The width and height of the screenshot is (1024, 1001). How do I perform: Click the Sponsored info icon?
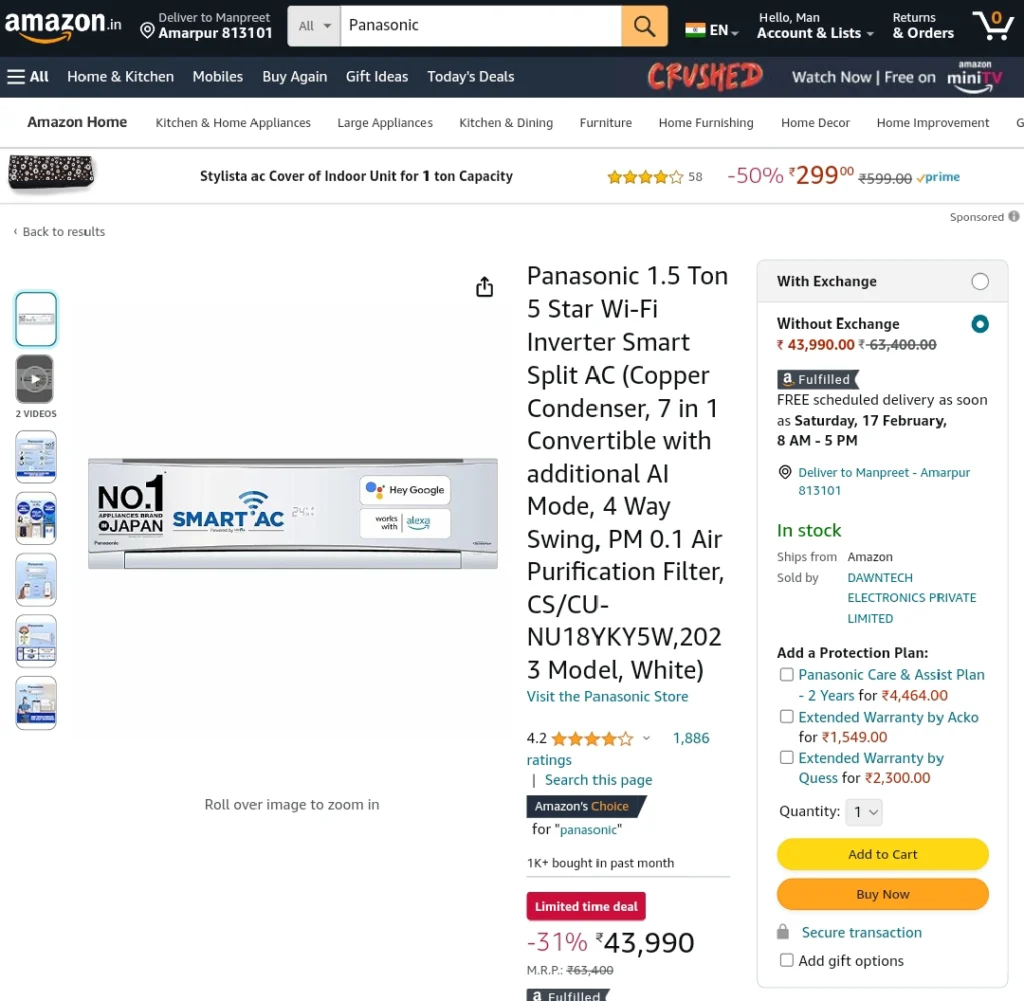(1013, 217)
